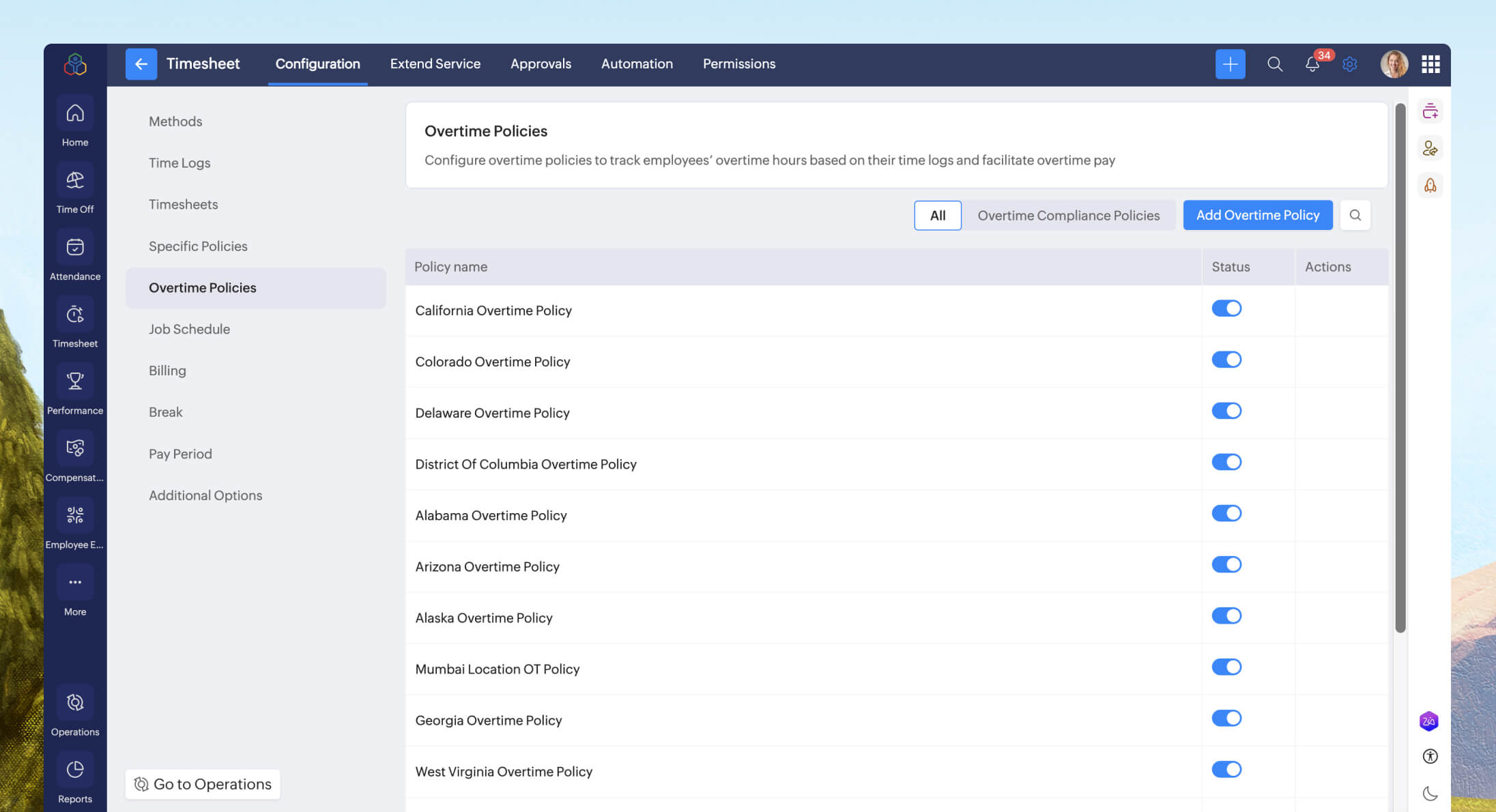Switch off Arizona Overtime Policy status
Image resolution: width=1496 pixels, height=812 pixels.
(x=1226, y=564)
